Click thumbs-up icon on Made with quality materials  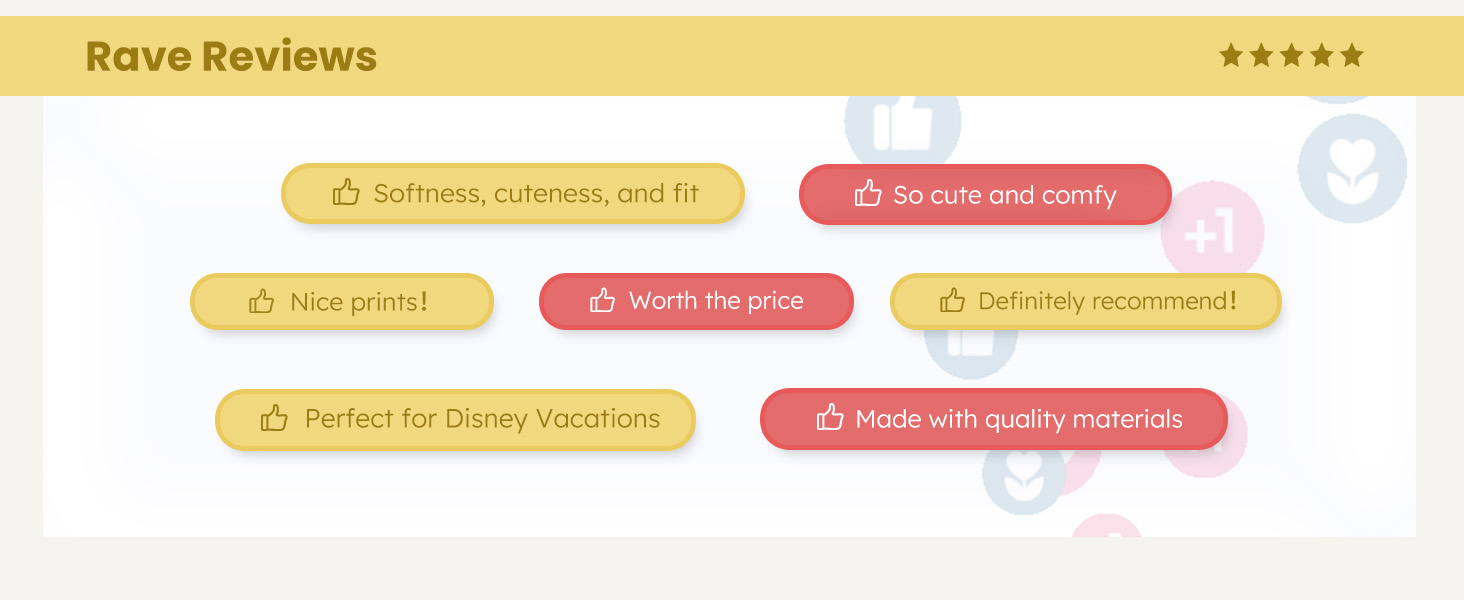click(830, 418)
